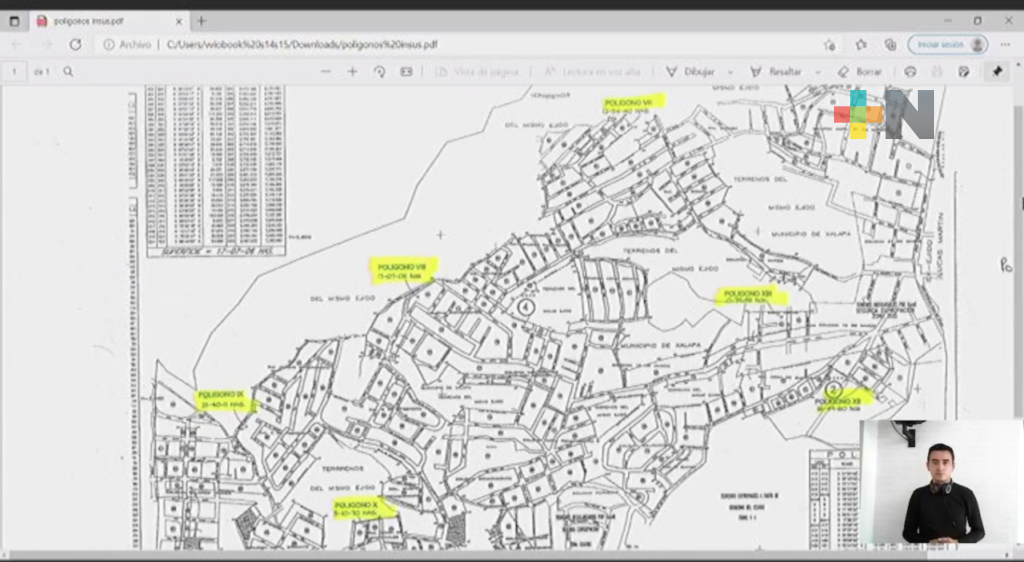Open the Collections icon in Edge
Image resolution: width=1024 pixels, height=562 pixels.
[x=890, y=45]
